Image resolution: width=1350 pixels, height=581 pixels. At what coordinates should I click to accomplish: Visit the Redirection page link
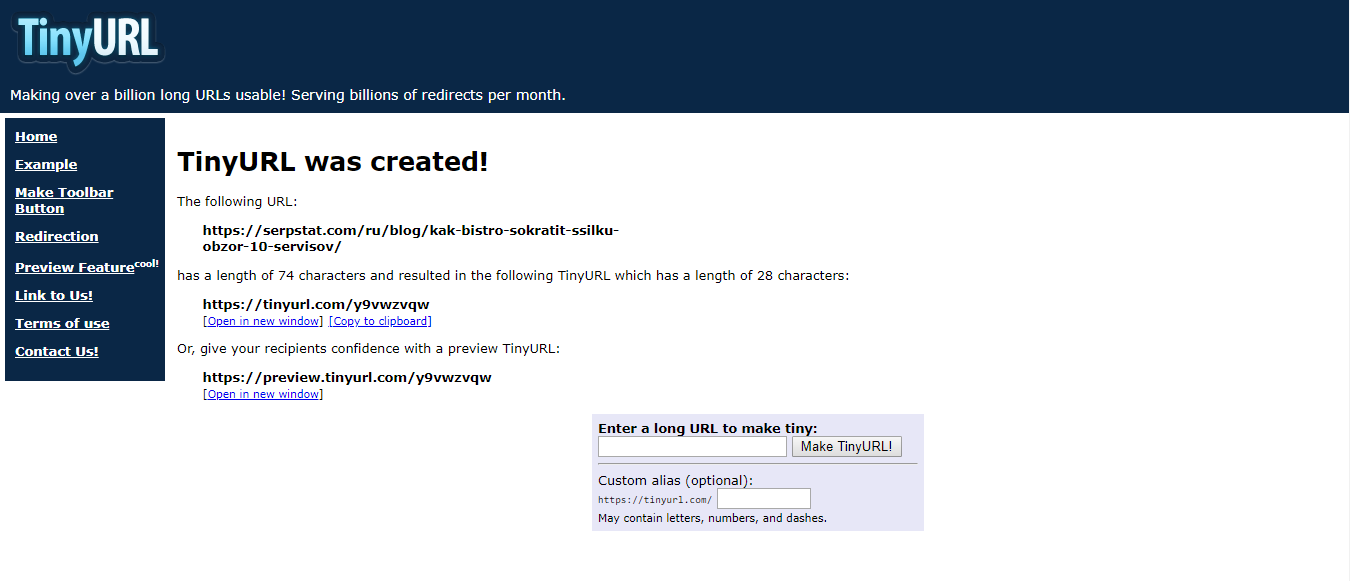[57, 237]
